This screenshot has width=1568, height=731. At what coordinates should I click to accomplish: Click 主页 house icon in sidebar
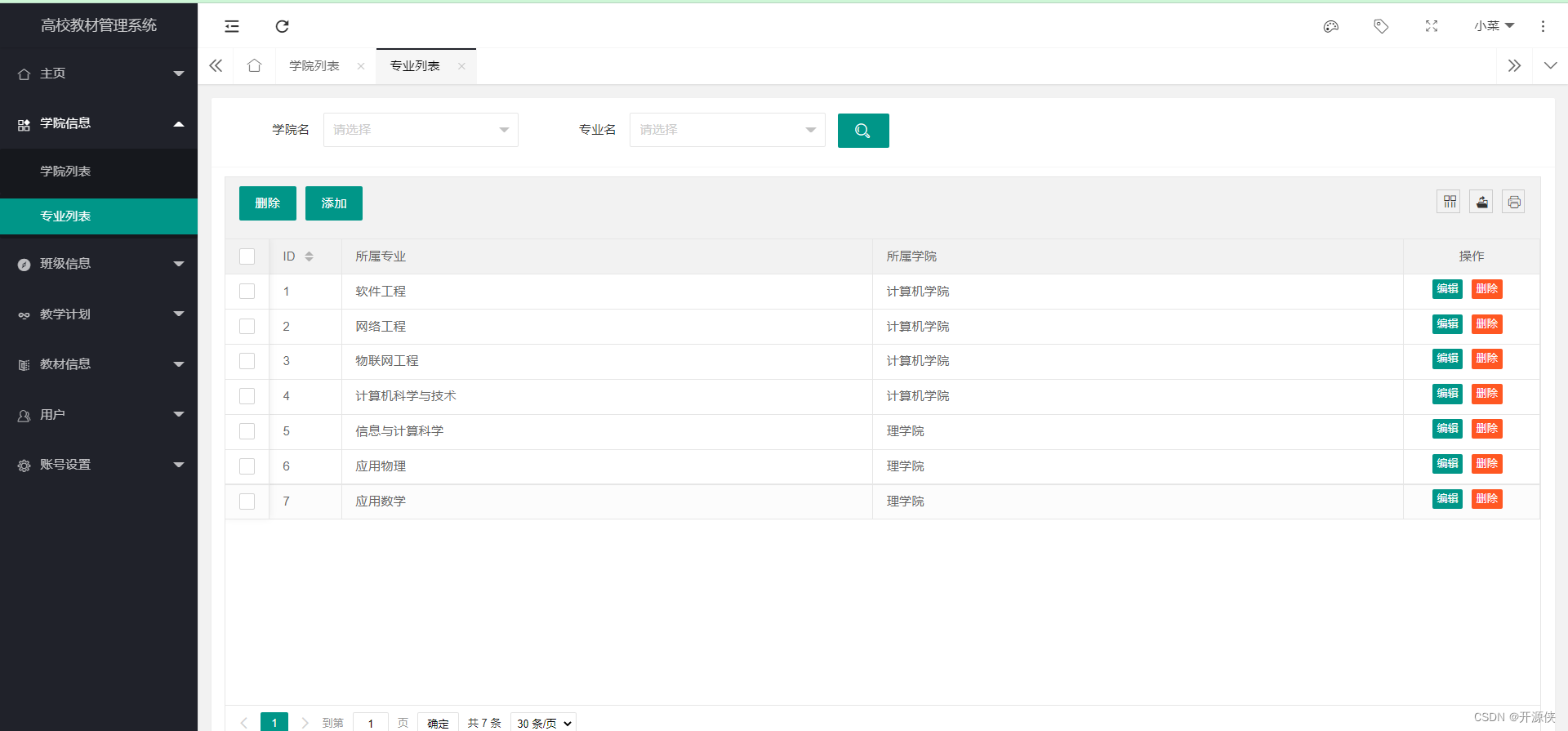tap(24, 74)
